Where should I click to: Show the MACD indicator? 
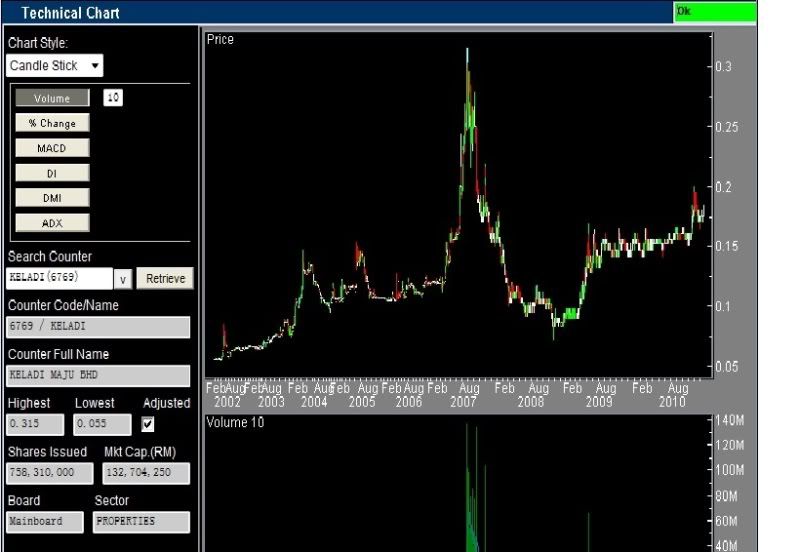pos(52,148)
